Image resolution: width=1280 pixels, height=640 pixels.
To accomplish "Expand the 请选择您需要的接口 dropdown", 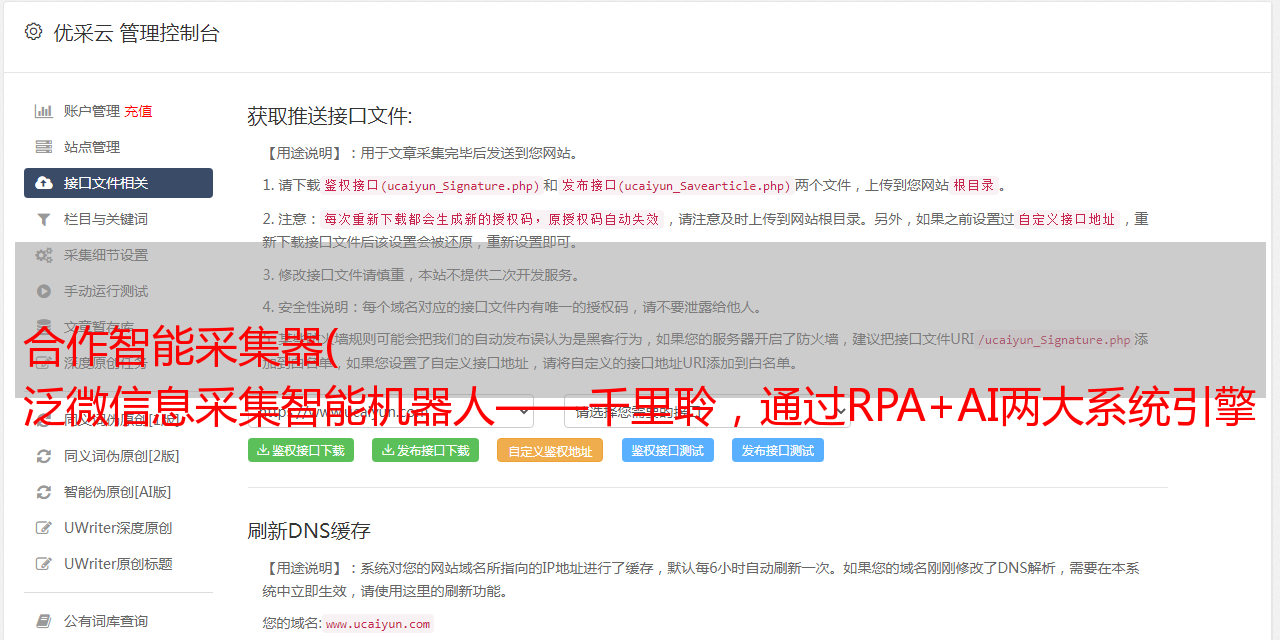I will (707, 411).
